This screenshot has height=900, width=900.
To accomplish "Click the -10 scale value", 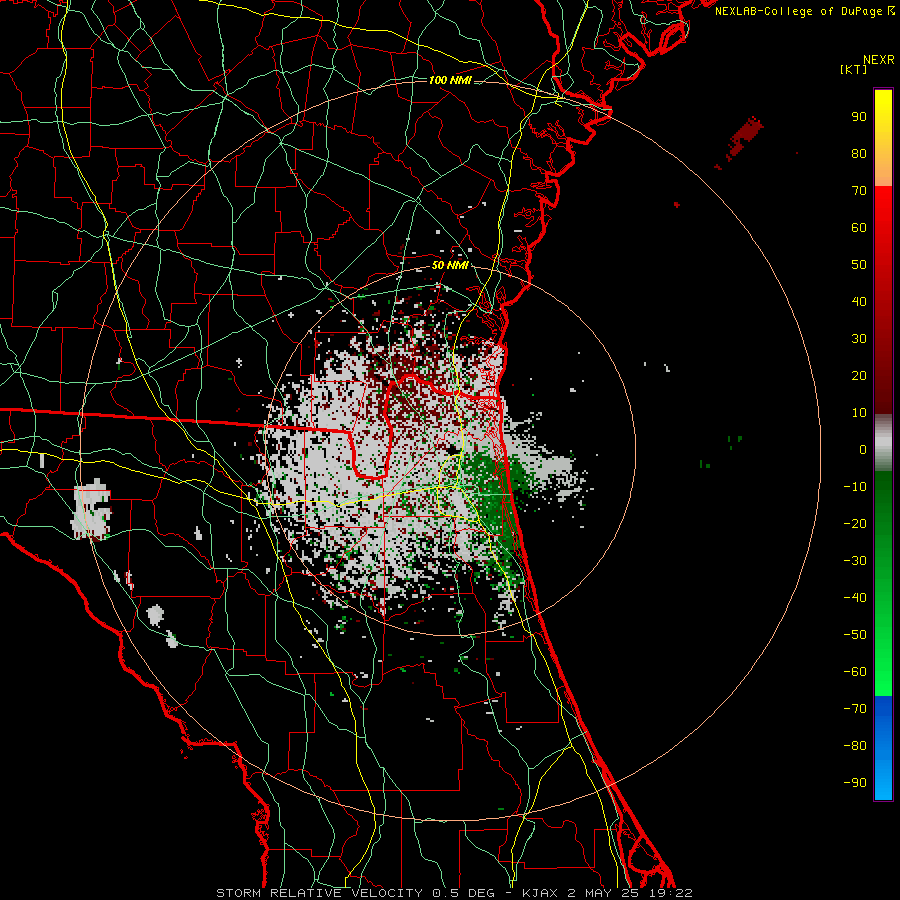I will 855,487.
